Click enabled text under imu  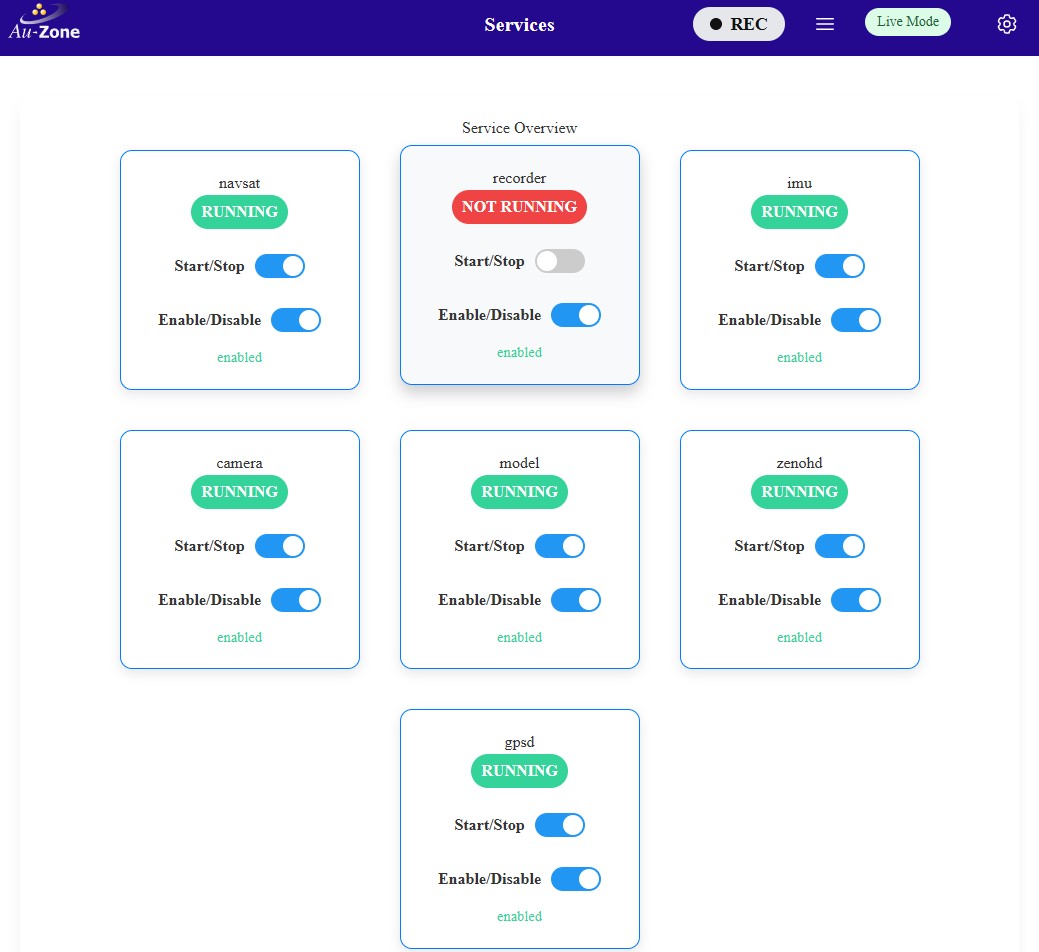(x=799, y=358)
